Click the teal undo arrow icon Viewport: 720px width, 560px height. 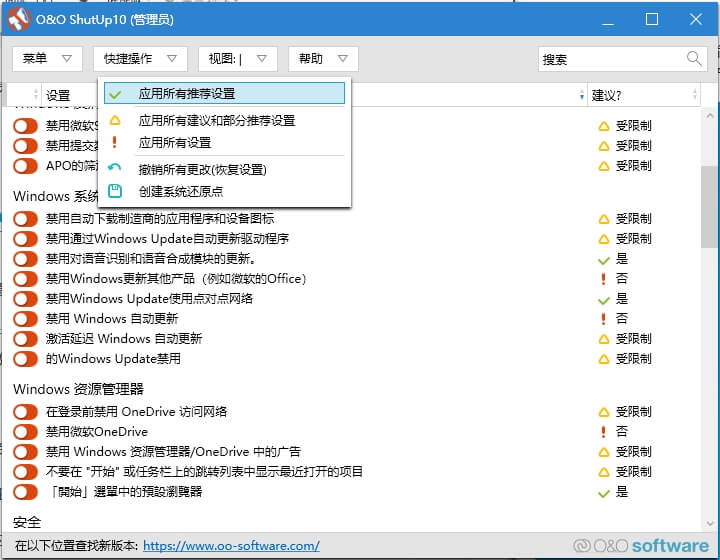(114, 168)
